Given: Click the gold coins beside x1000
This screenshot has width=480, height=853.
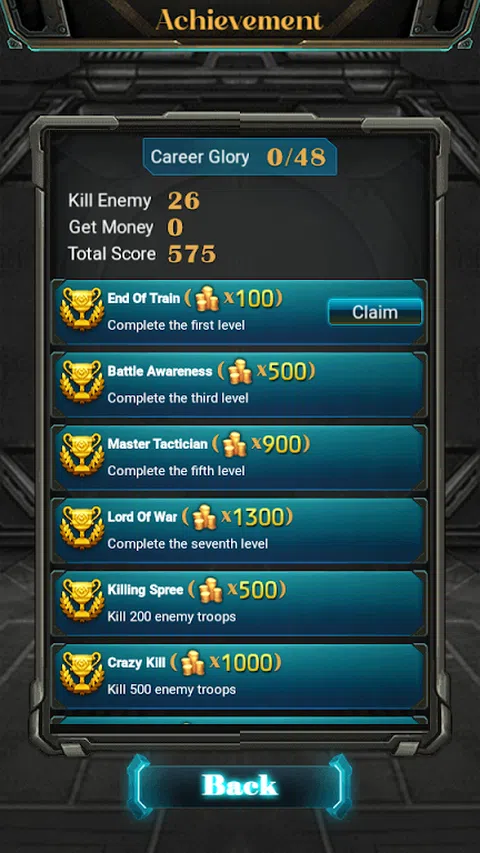Looking at the screenshot, I should (x=193, y=663).
